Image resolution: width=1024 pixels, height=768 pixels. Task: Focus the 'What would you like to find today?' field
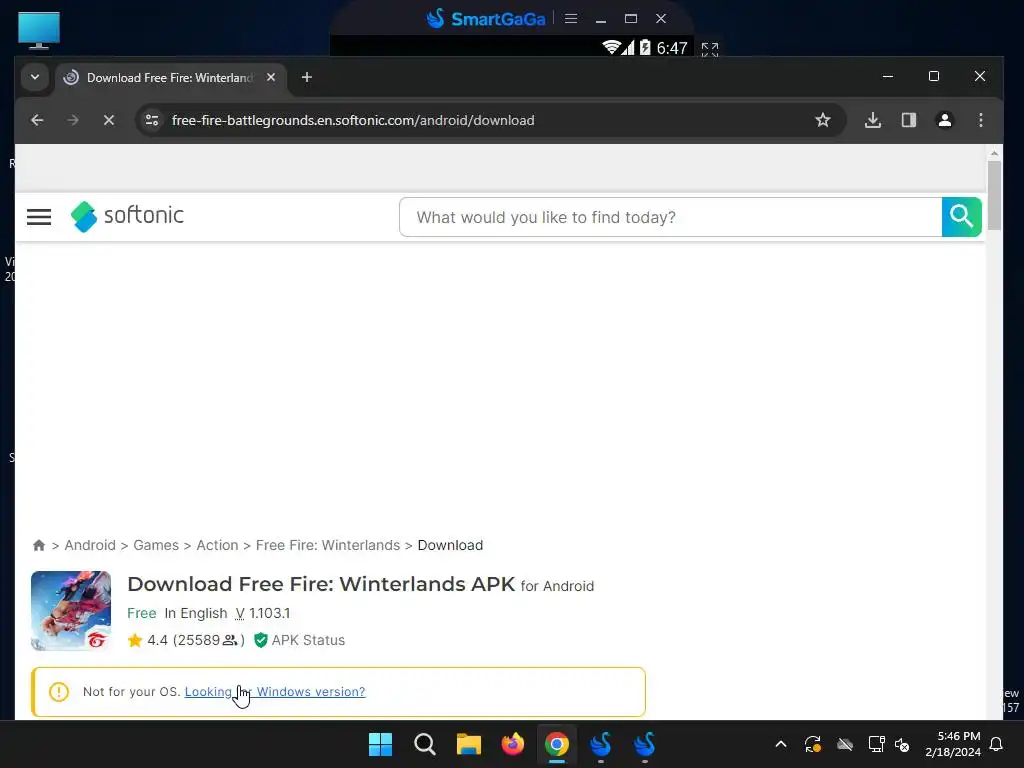(671, 217)
